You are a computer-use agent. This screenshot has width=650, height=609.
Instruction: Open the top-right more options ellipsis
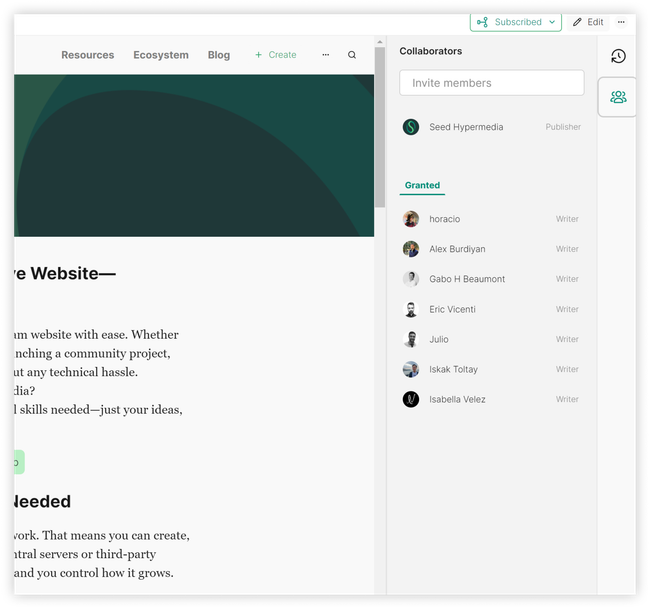[621, 22]
